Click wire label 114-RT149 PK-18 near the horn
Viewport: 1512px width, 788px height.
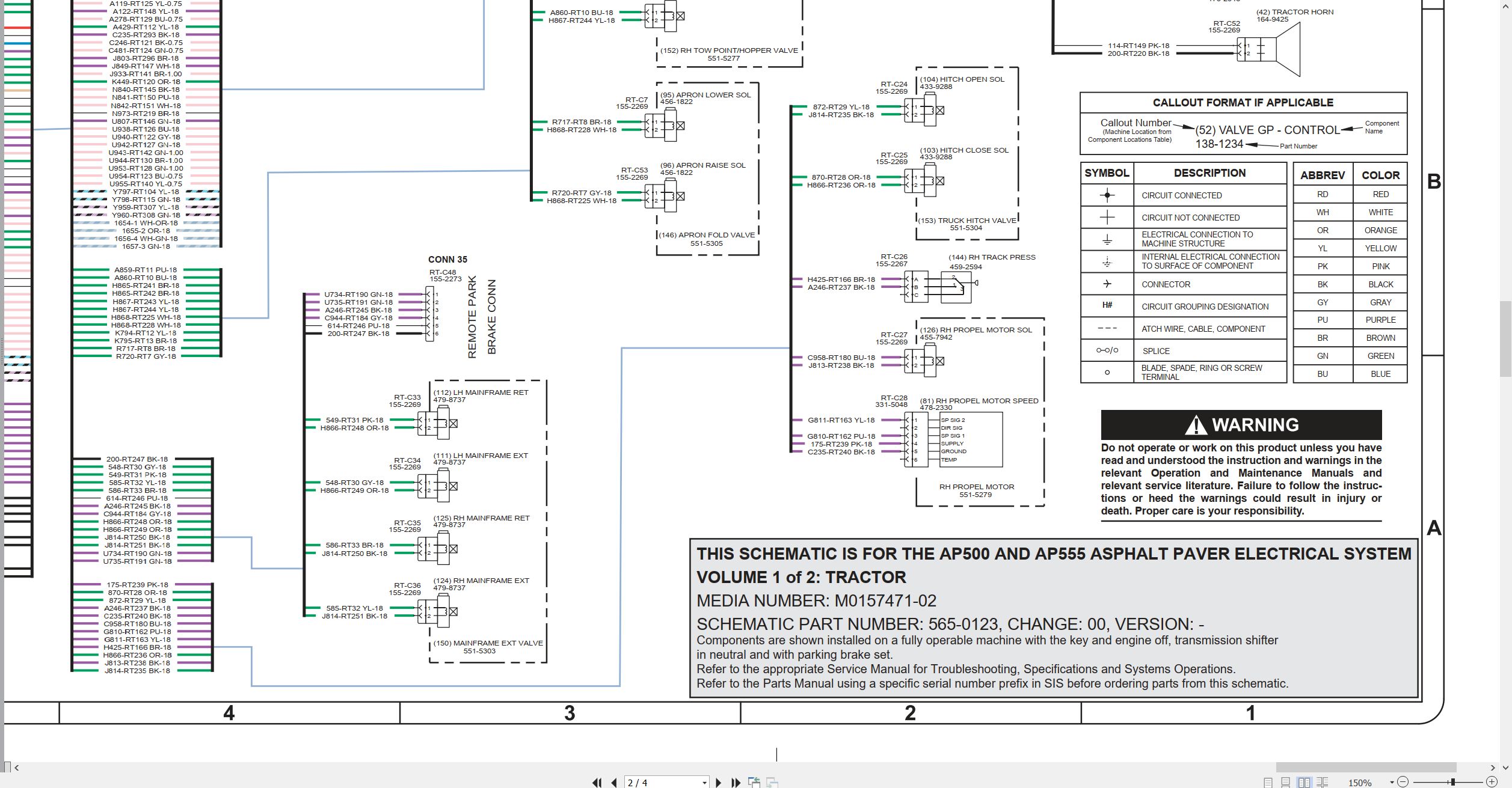pyautogui.click(x=1139, y=46)
